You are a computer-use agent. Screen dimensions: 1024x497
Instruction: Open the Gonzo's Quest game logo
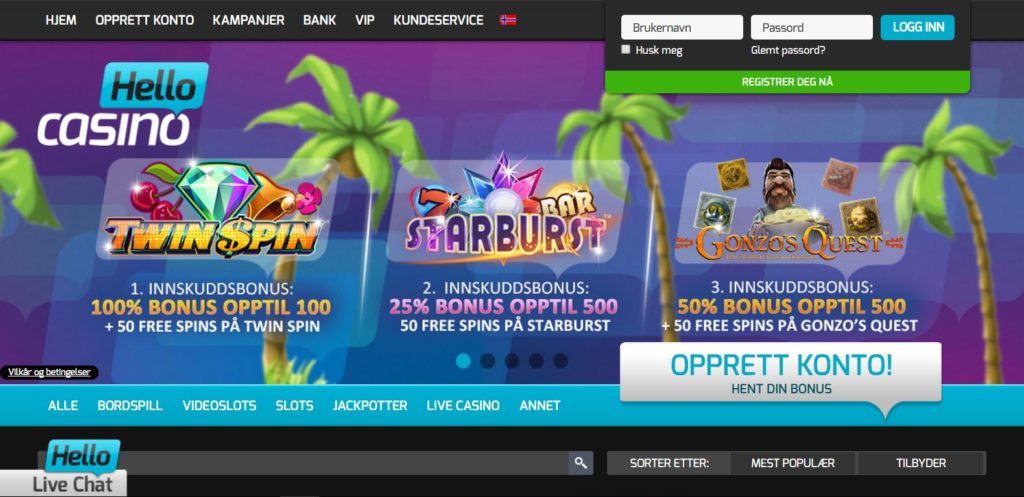tap(790, 211)
